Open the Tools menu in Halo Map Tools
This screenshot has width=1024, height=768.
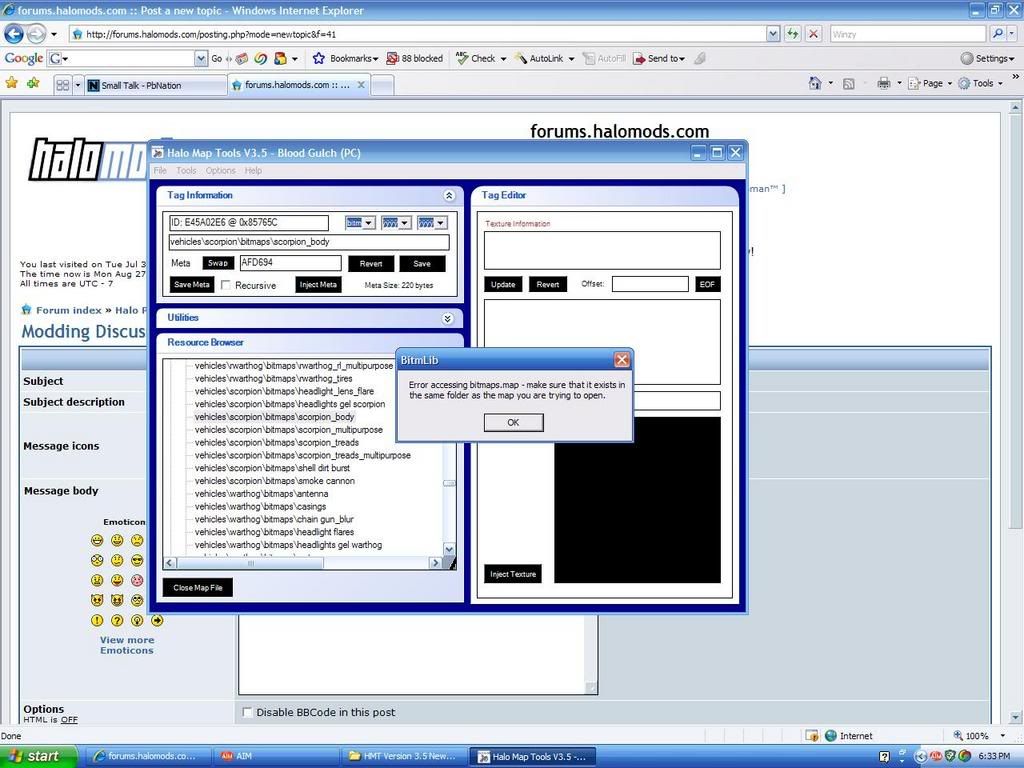(186, 170)
